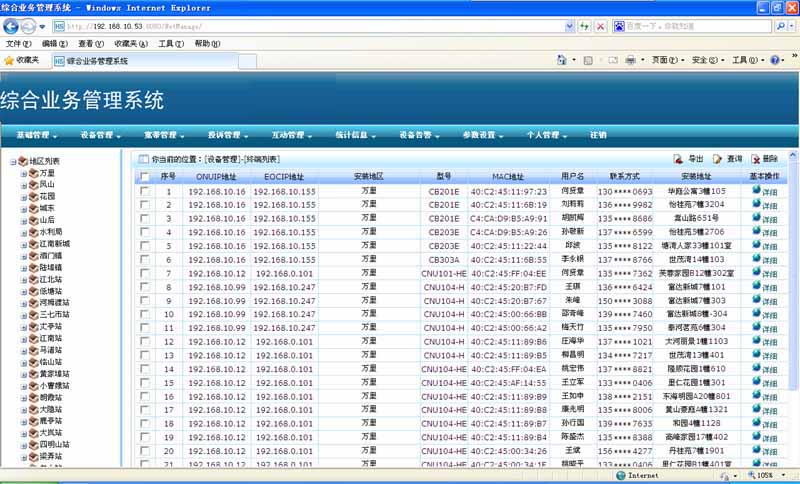This screenshot has height=484, width=800.
Task: Click the IE print icon
Action: pos(630,61)
